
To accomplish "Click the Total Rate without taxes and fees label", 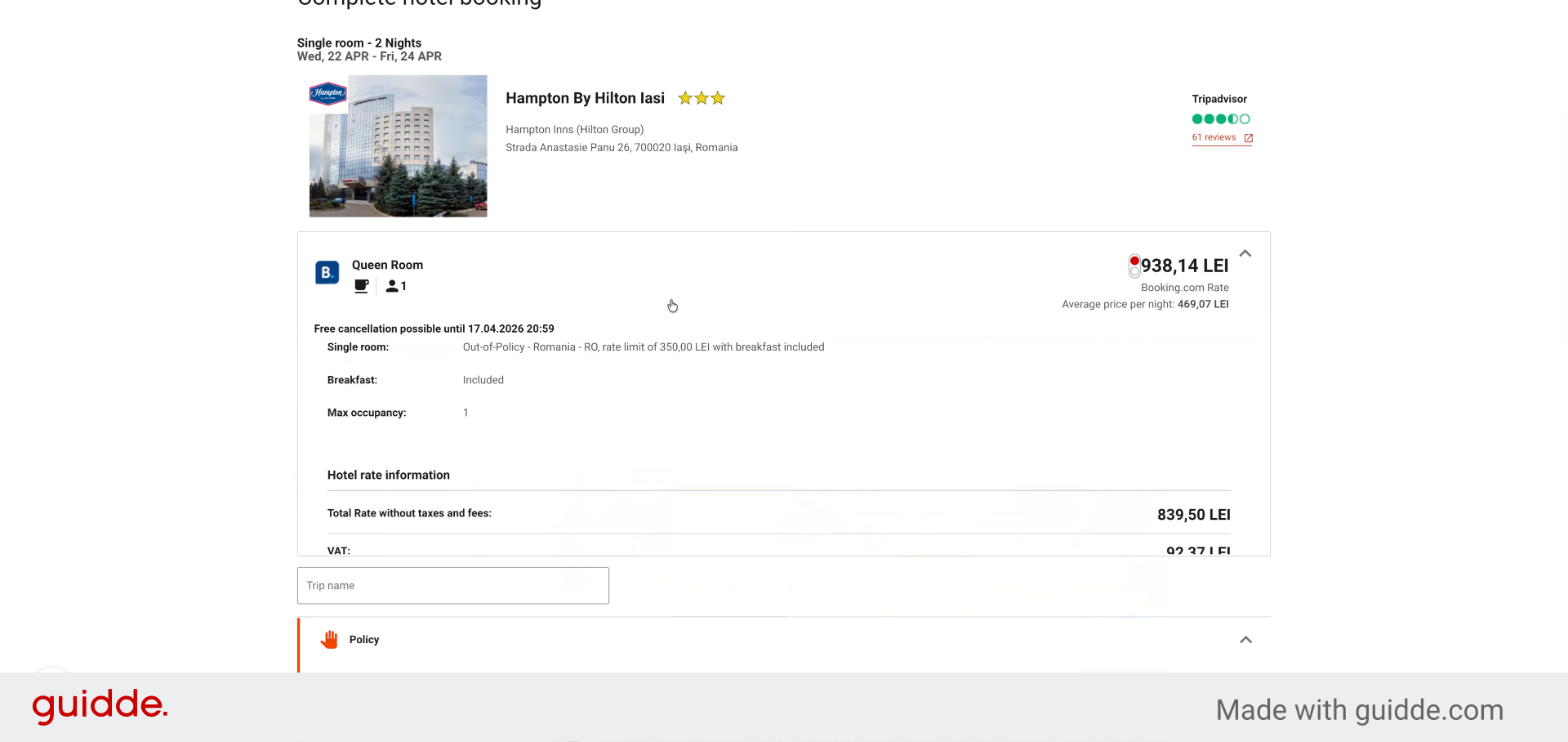I will [409, 513].
